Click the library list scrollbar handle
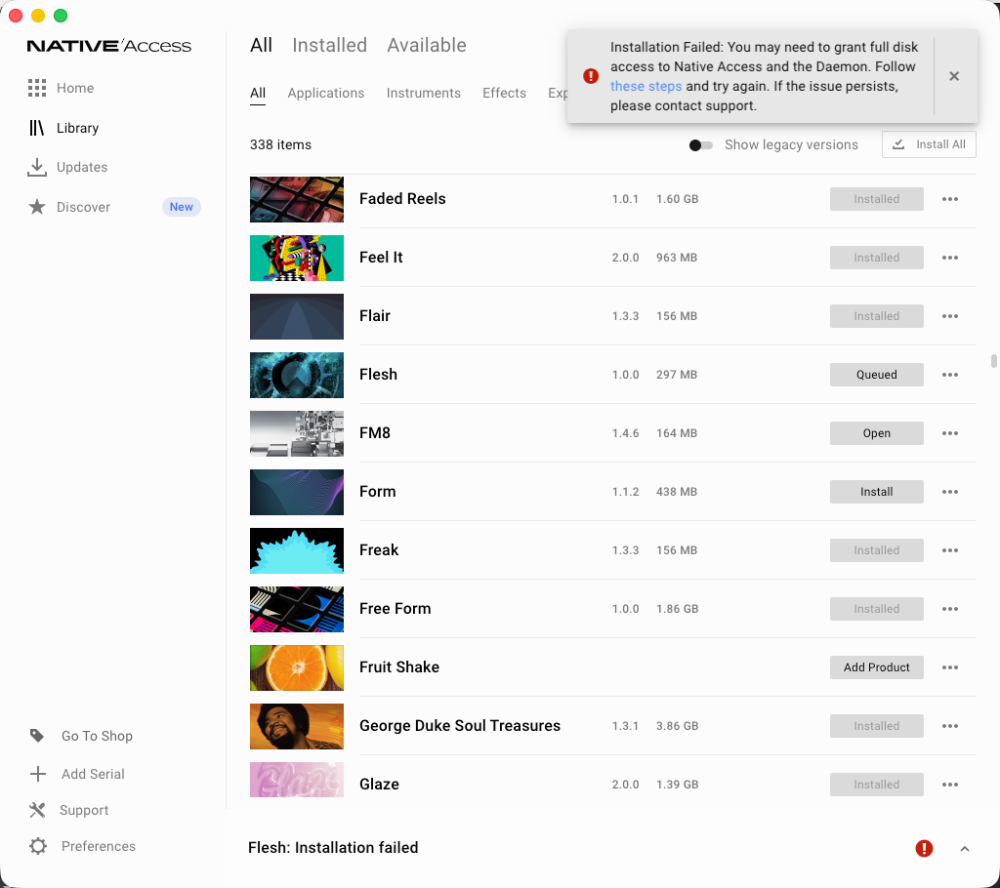 [x=994, y=361]
